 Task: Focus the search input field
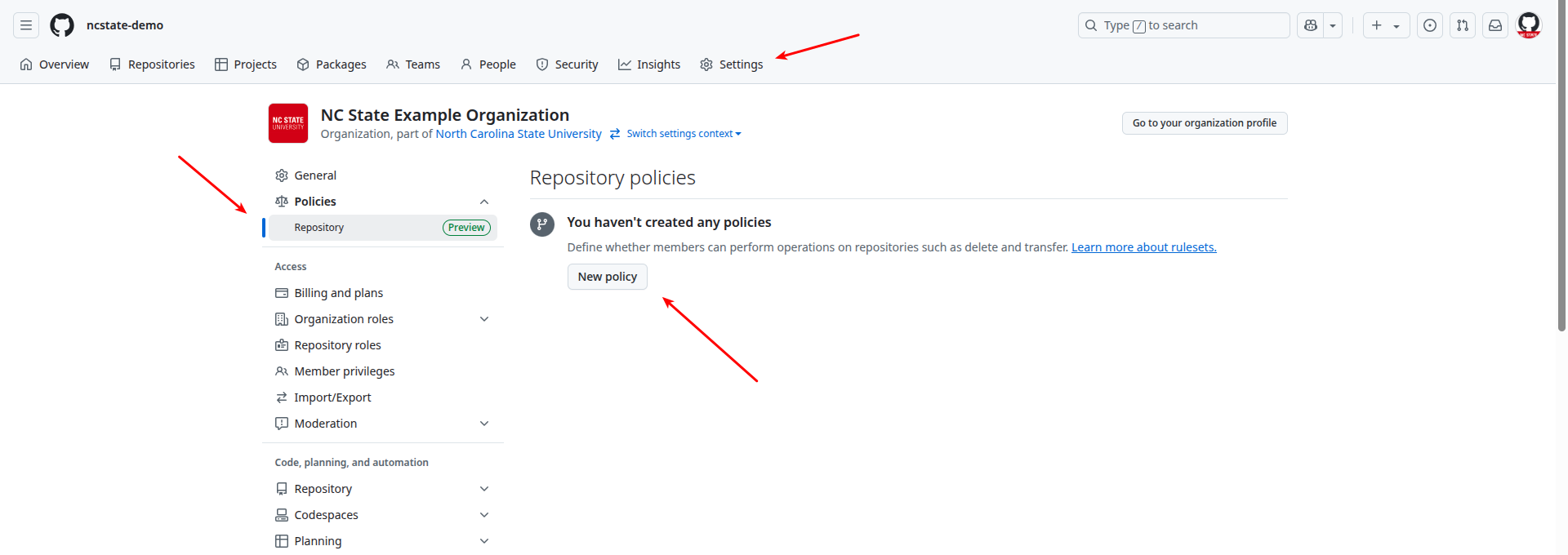[1183, 25]
